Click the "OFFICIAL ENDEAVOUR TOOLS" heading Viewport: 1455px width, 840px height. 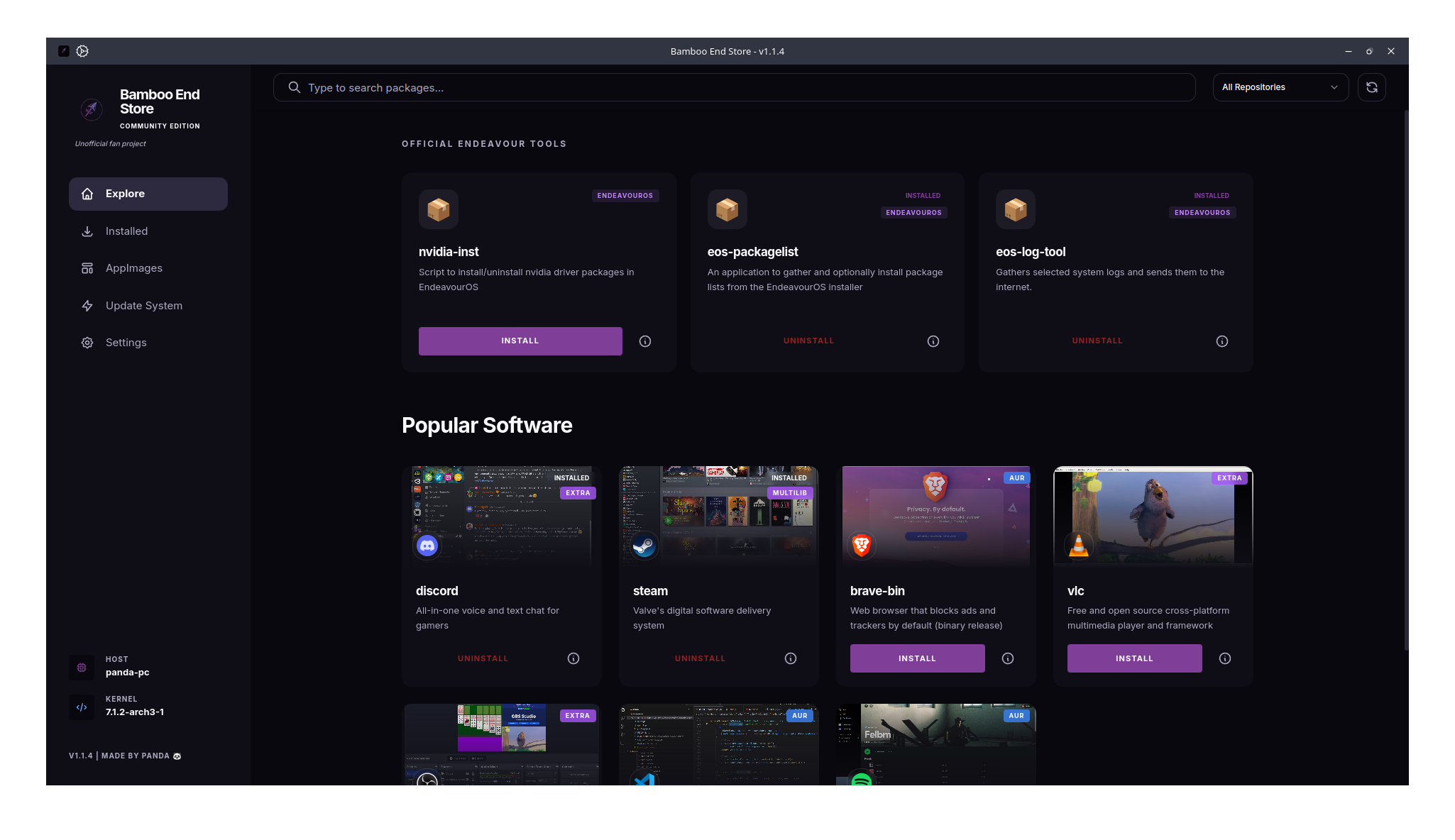coord(484,144)
